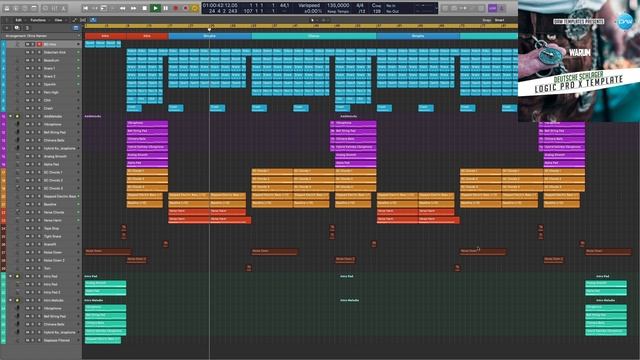Click the first Vibraphone track instrument icon

18,124
